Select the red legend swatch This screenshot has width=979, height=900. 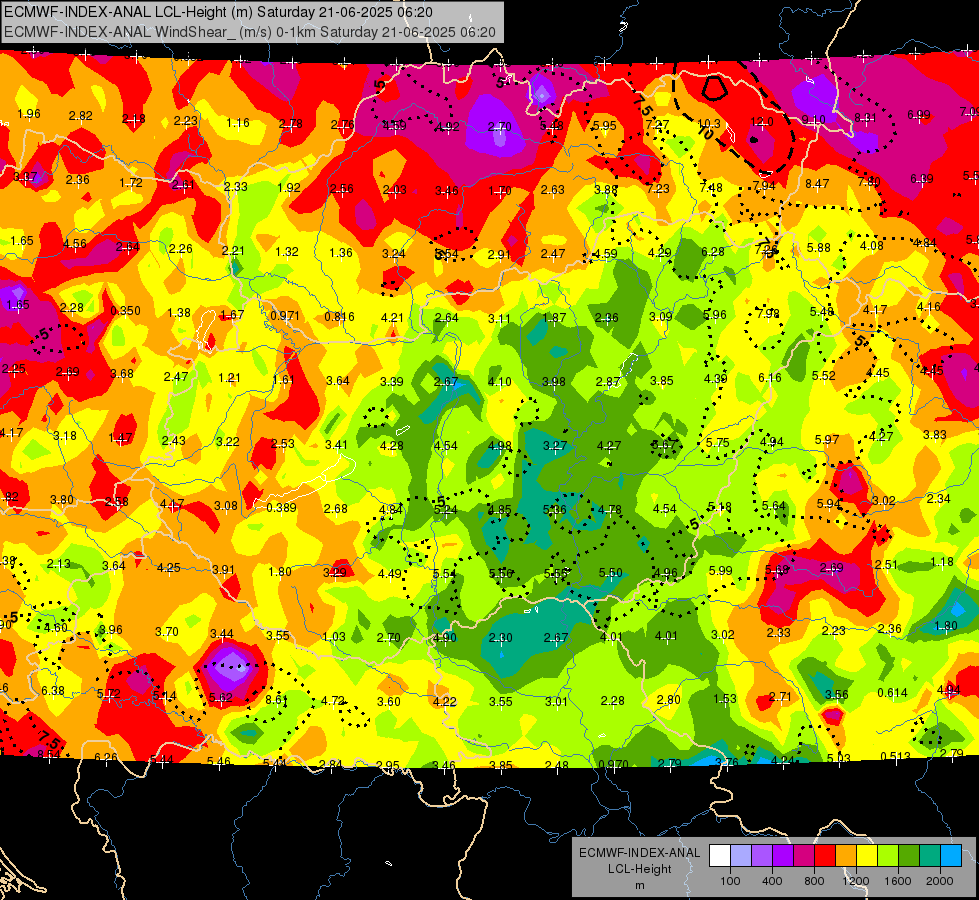click(825, 856)
